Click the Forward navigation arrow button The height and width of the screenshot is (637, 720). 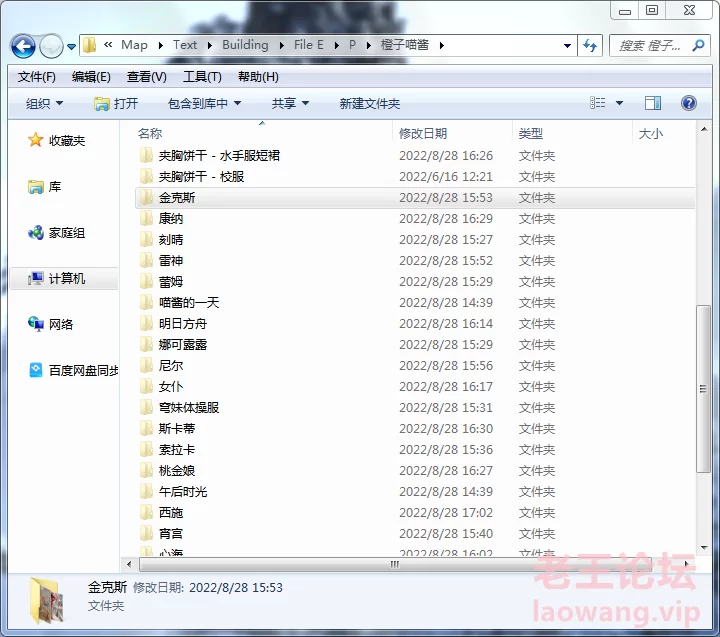pyautogui.click(x=51, y=46)
